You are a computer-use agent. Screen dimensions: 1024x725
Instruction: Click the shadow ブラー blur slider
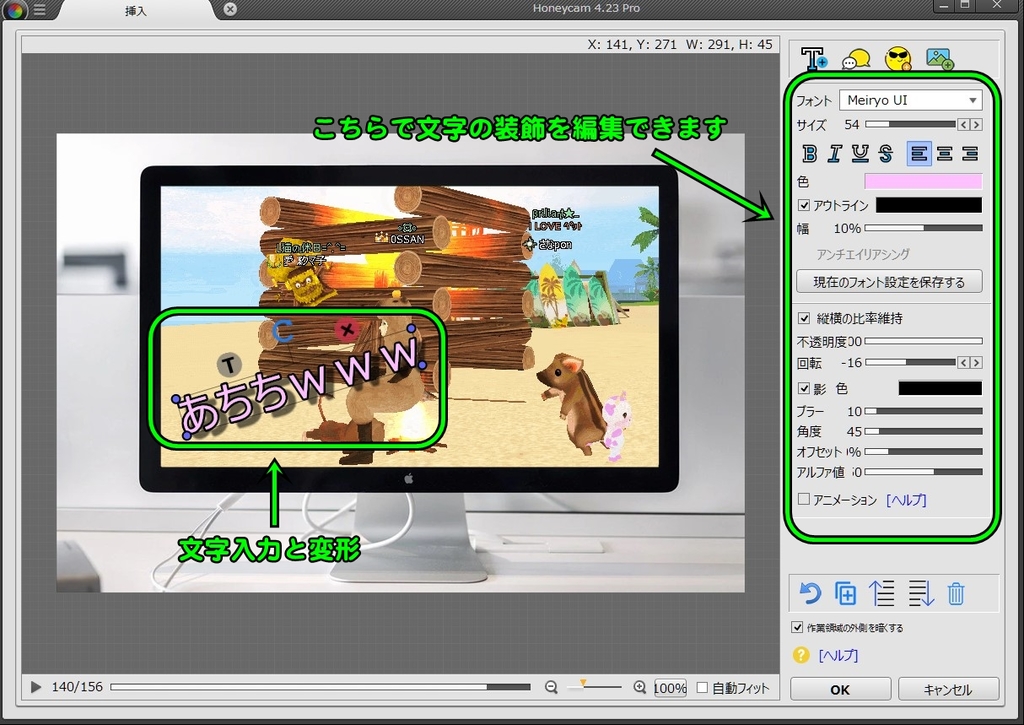point(923,411)
